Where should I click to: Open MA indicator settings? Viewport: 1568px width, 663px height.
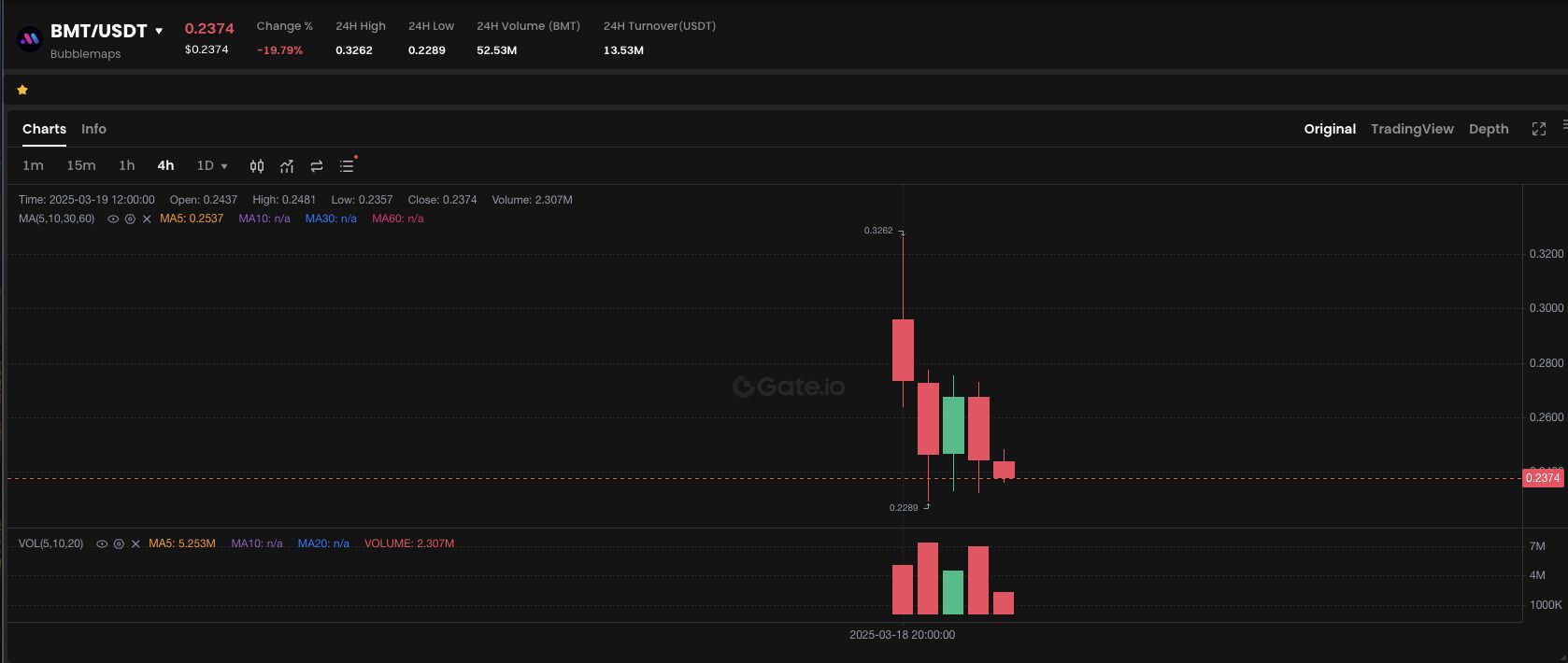pos(130,219)
